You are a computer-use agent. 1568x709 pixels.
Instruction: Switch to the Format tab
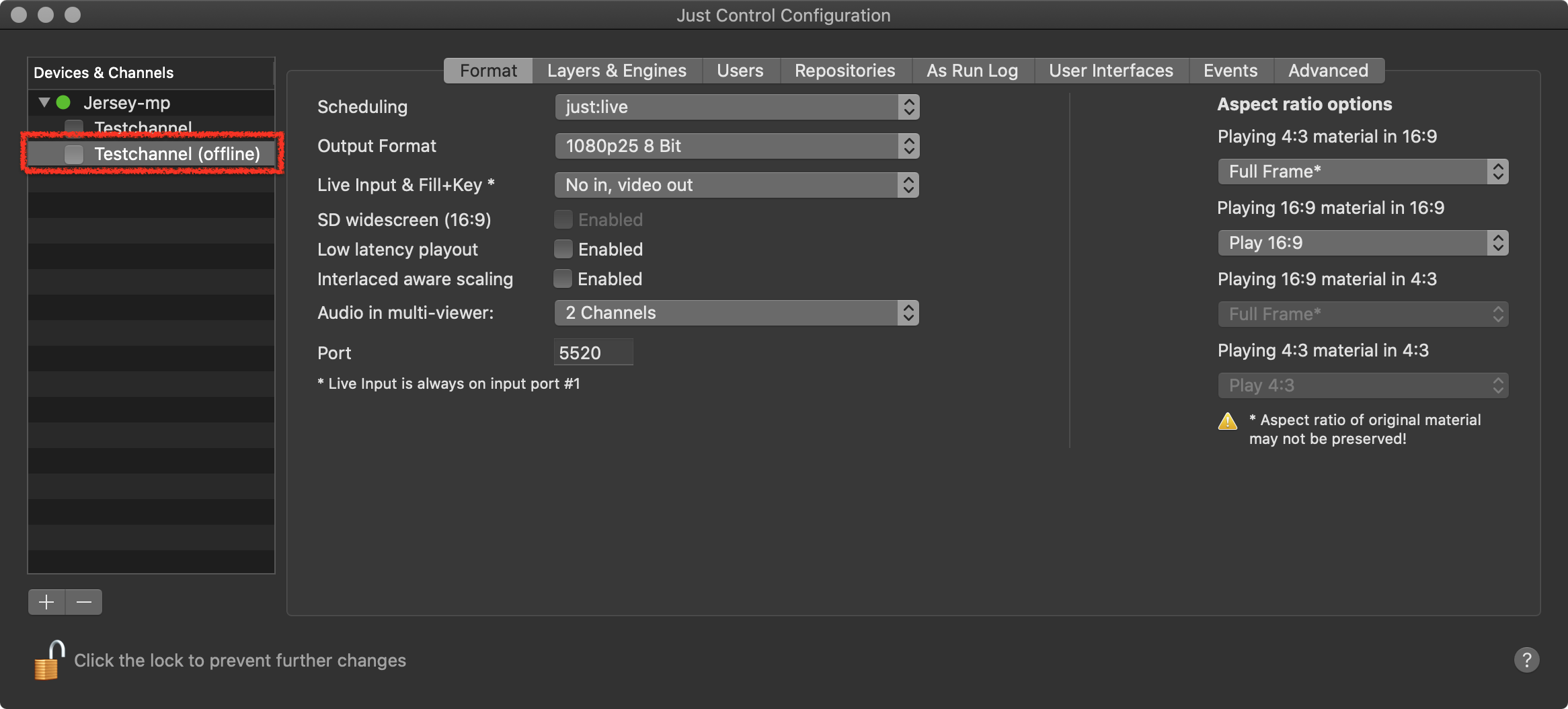pyautogui.click(x=488, y=71)
